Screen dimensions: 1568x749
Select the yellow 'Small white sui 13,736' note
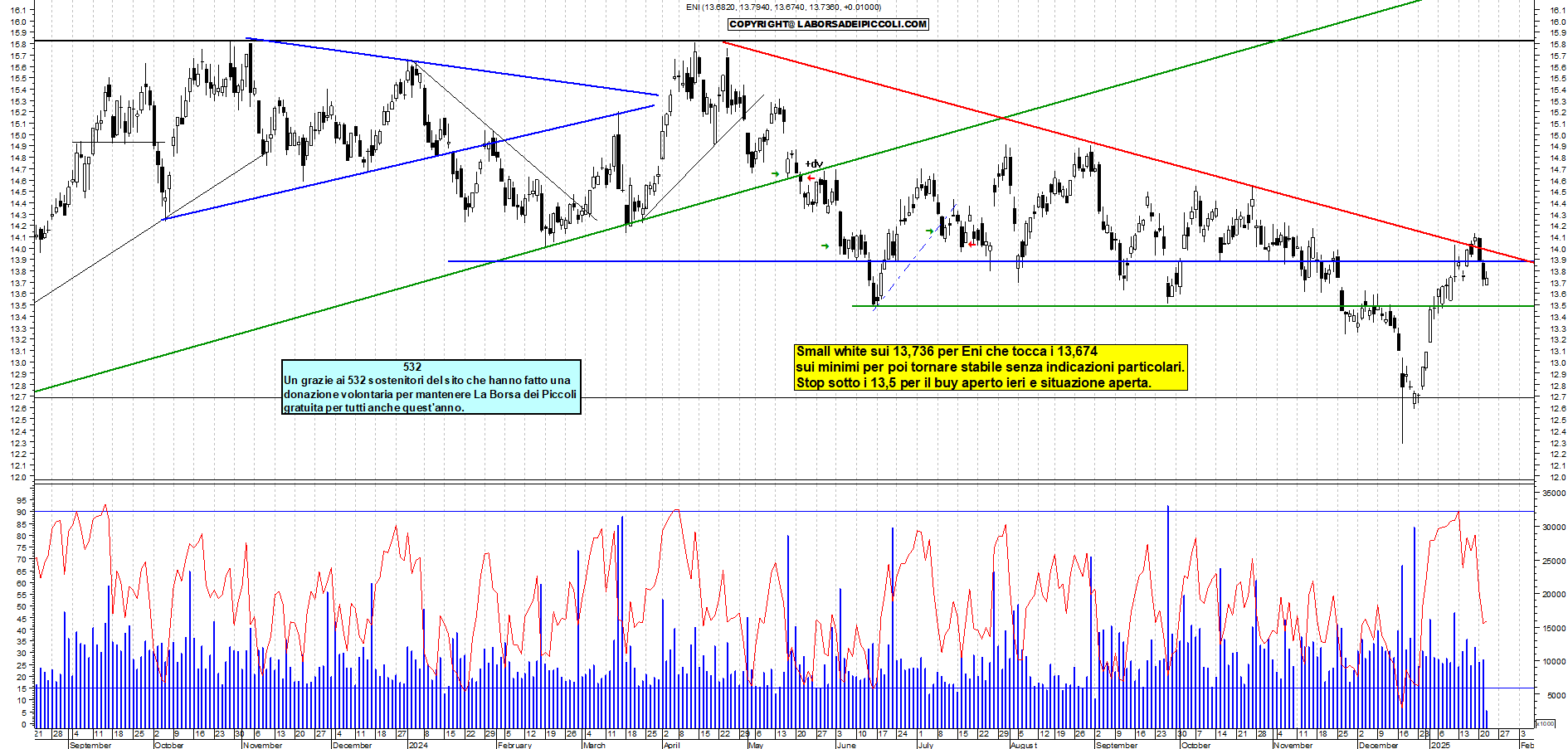coord(991,367)
